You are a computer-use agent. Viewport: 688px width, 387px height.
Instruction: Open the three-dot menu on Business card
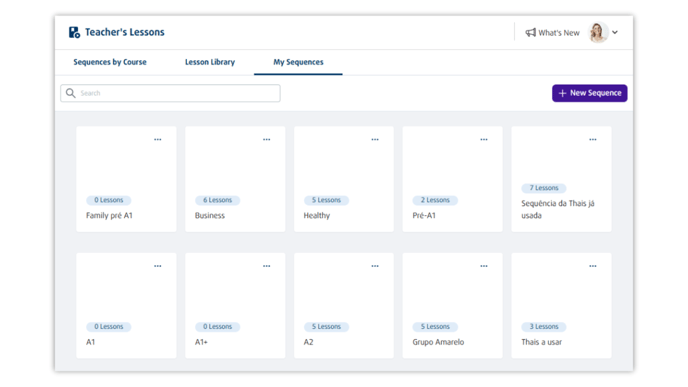tap(266, 140)
